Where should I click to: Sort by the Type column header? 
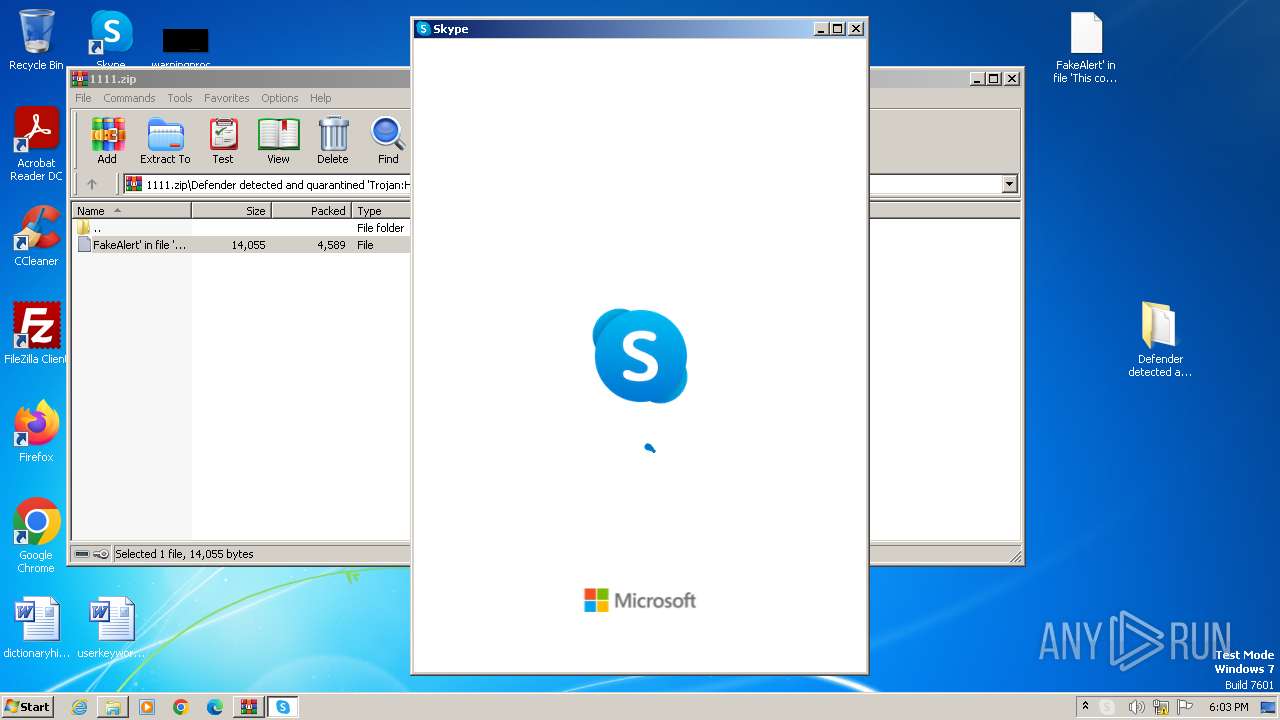point(381,211)
